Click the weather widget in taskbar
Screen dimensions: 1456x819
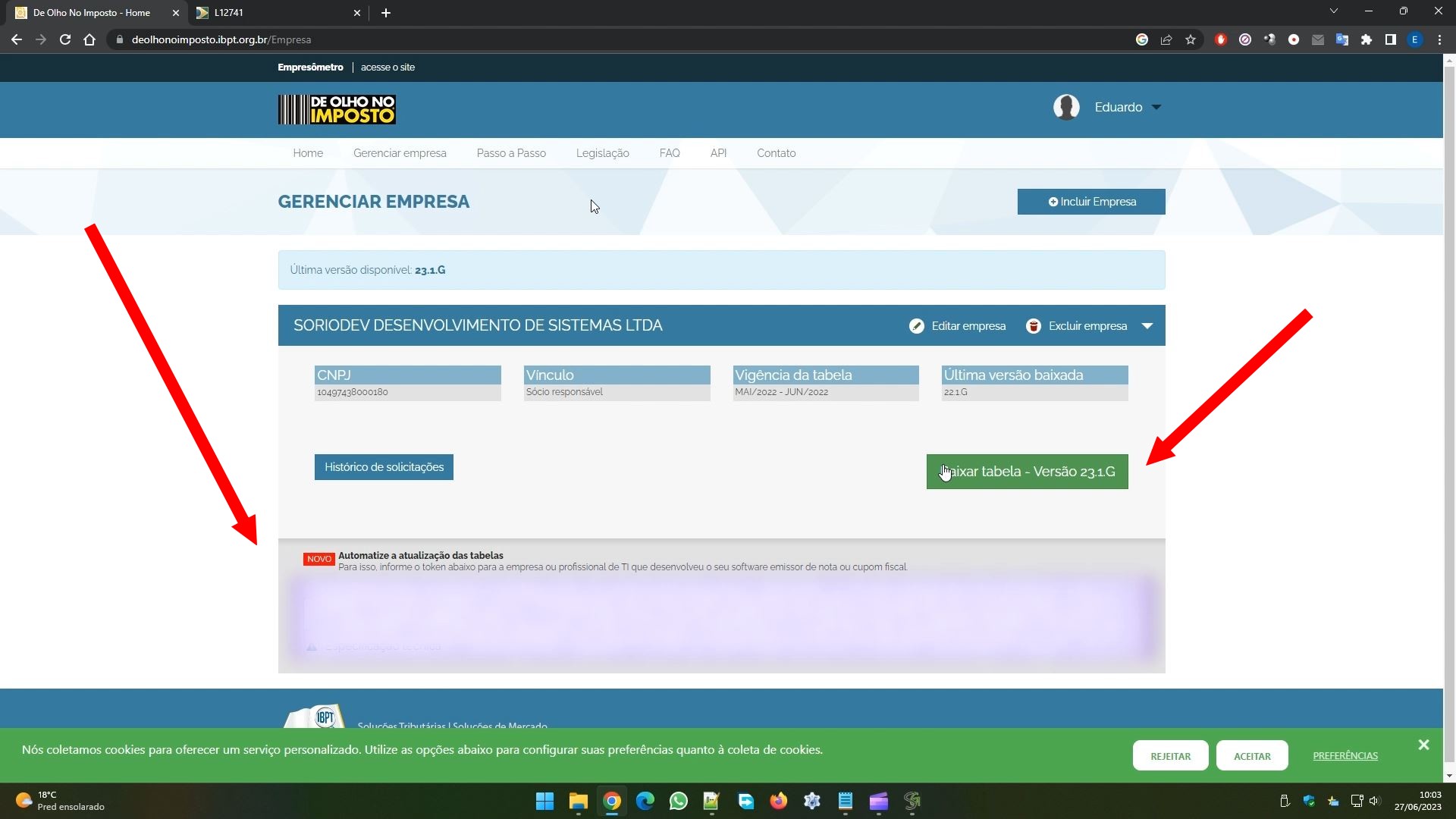tap(61, 801)
